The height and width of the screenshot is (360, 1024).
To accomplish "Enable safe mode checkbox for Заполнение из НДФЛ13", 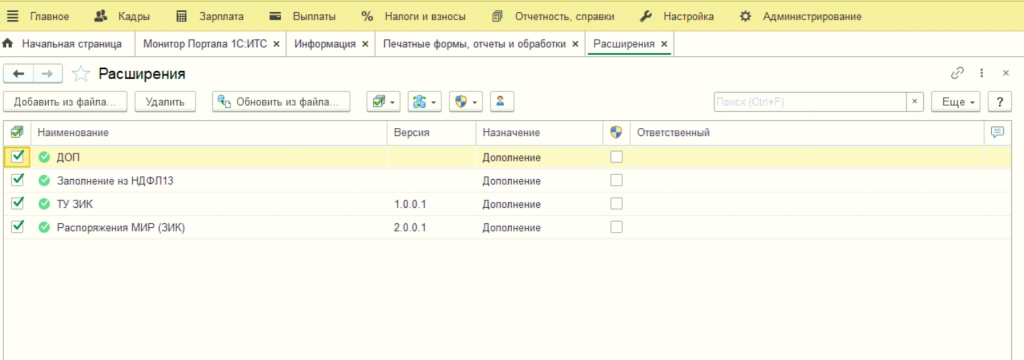I will [x=616, y=180].
